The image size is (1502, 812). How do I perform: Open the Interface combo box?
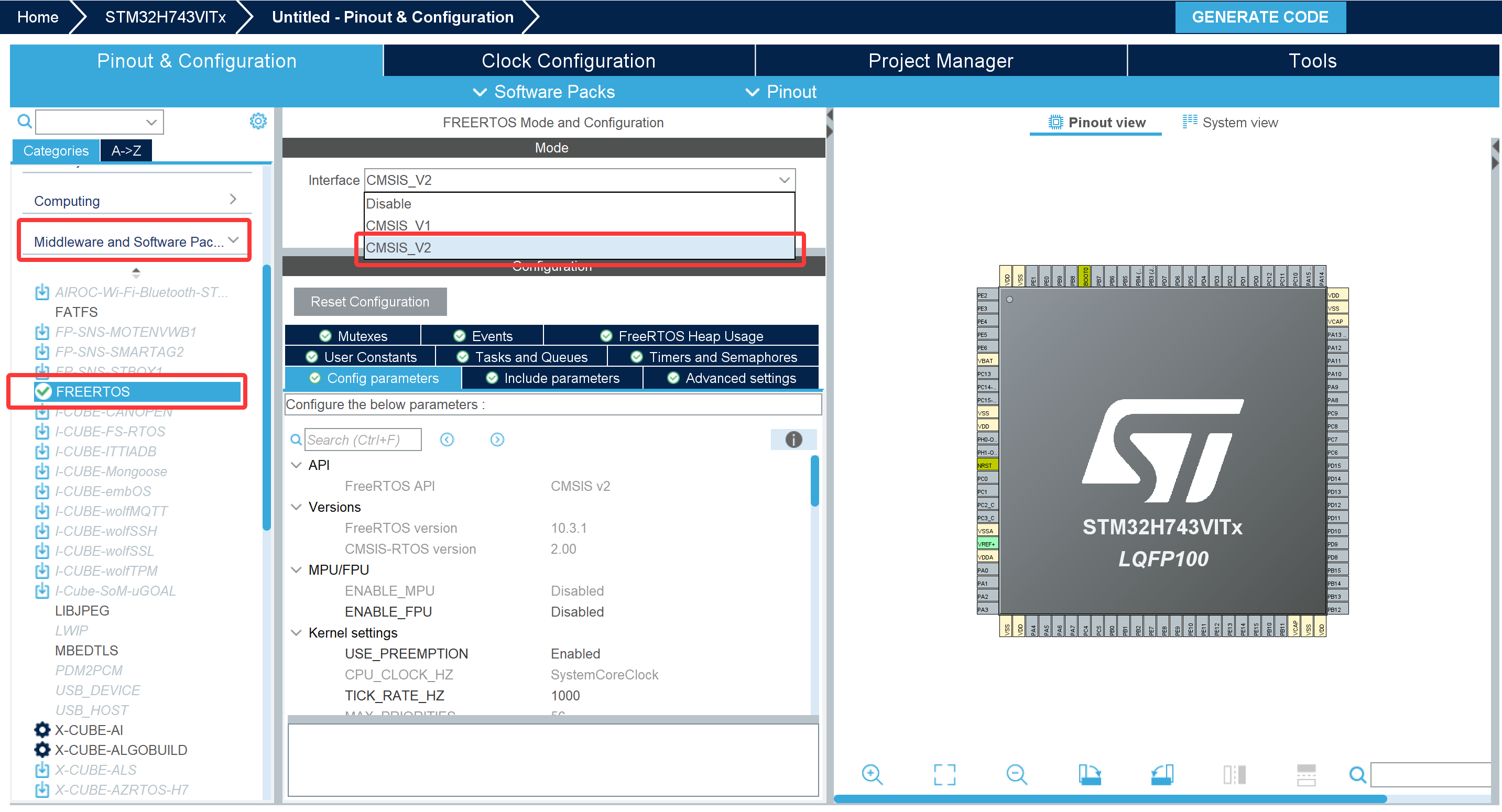(579, 180)
